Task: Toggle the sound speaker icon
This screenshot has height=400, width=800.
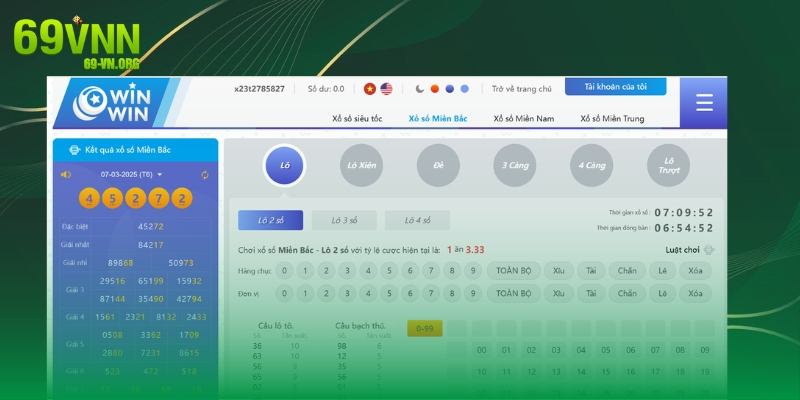Action: [x=66, y=174]
